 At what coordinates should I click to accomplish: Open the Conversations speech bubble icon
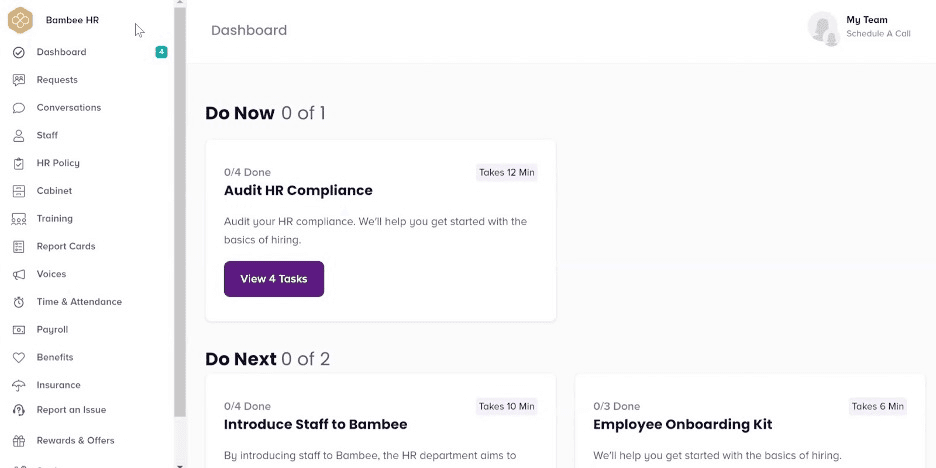18,108
